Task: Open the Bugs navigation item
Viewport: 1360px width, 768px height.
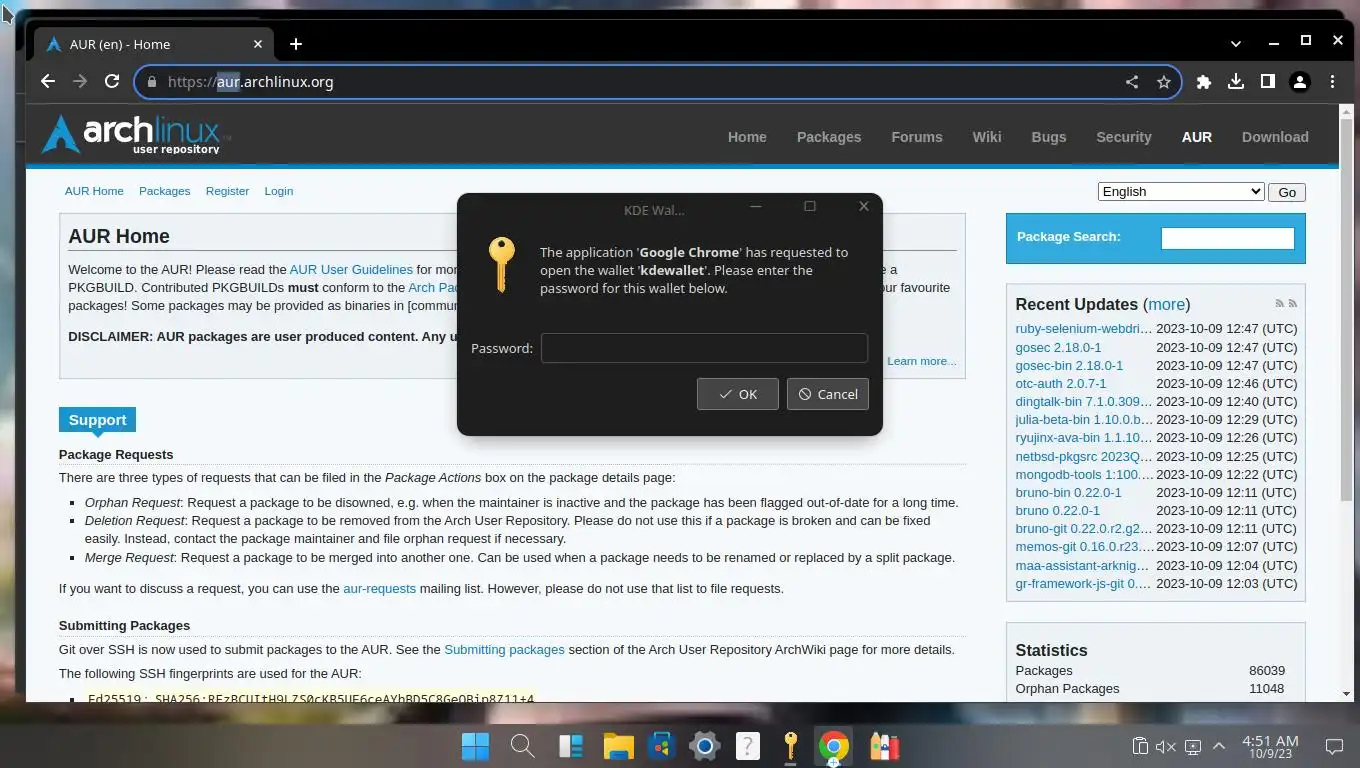Action: coord(1049,137)
